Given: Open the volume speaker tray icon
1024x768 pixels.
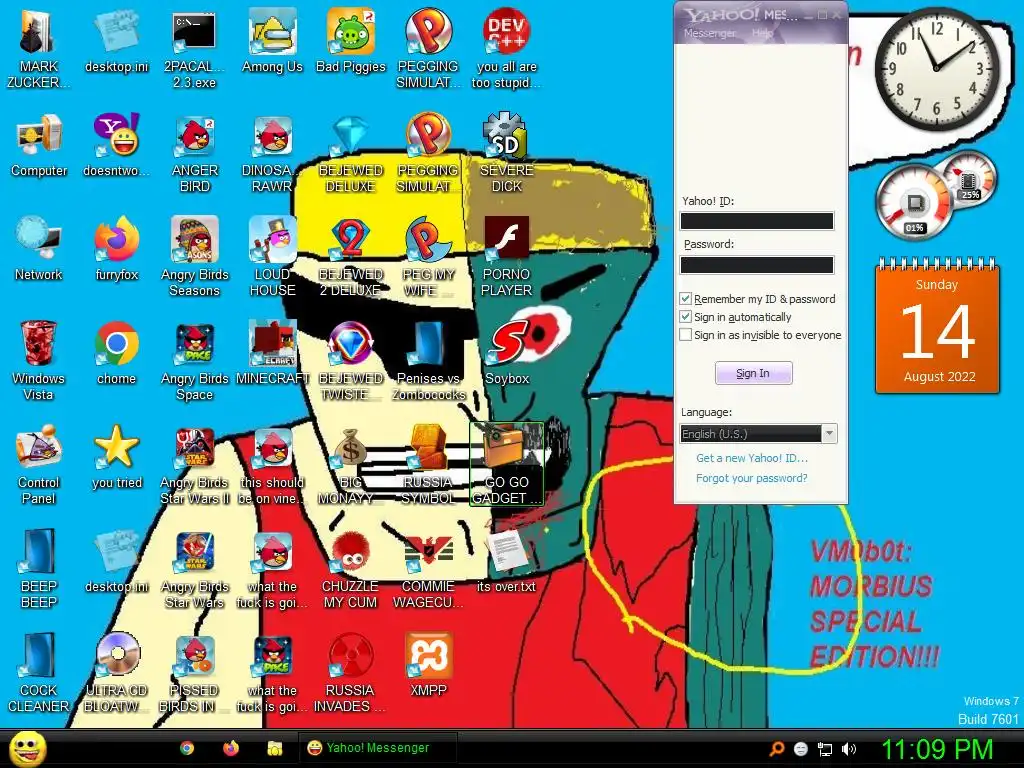Looking at the screenshot, I should 849,749.
